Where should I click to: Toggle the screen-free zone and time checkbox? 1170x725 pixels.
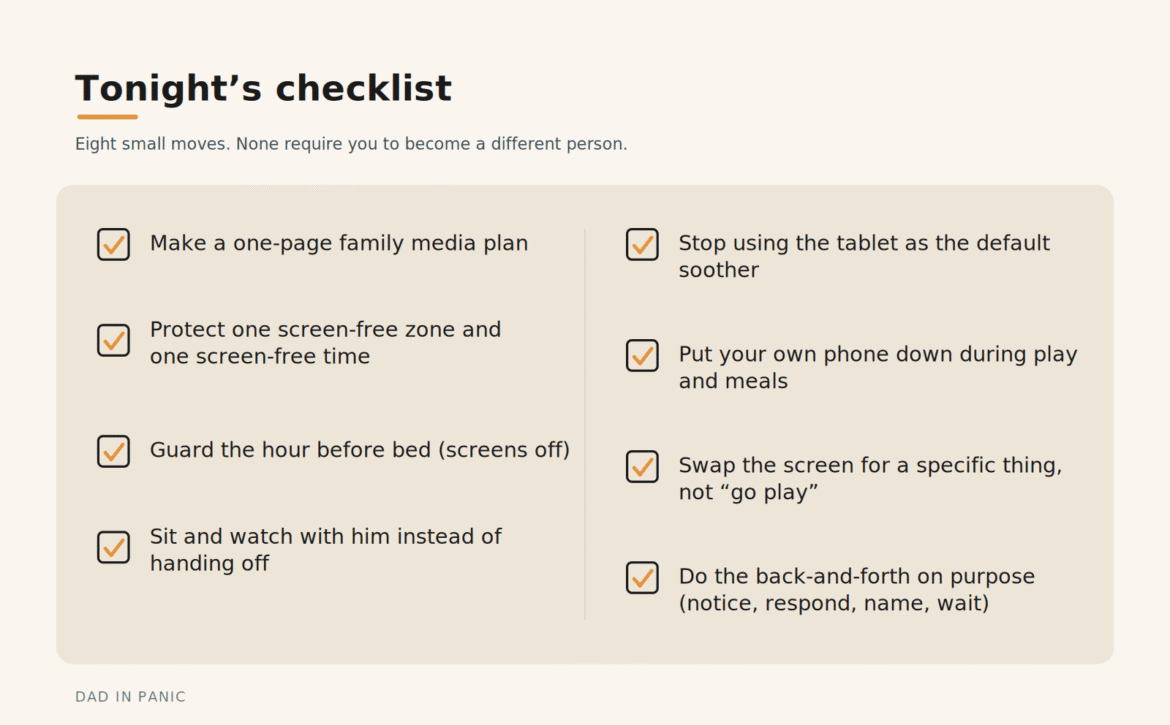coord(113,340)
